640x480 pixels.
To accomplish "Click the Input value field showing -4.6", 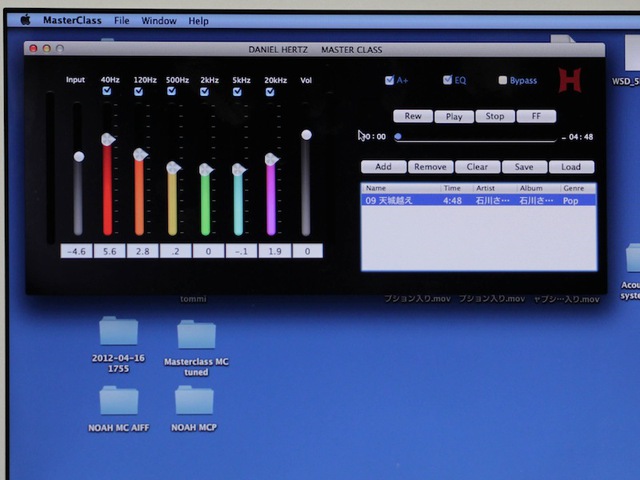I will [76, 251].
